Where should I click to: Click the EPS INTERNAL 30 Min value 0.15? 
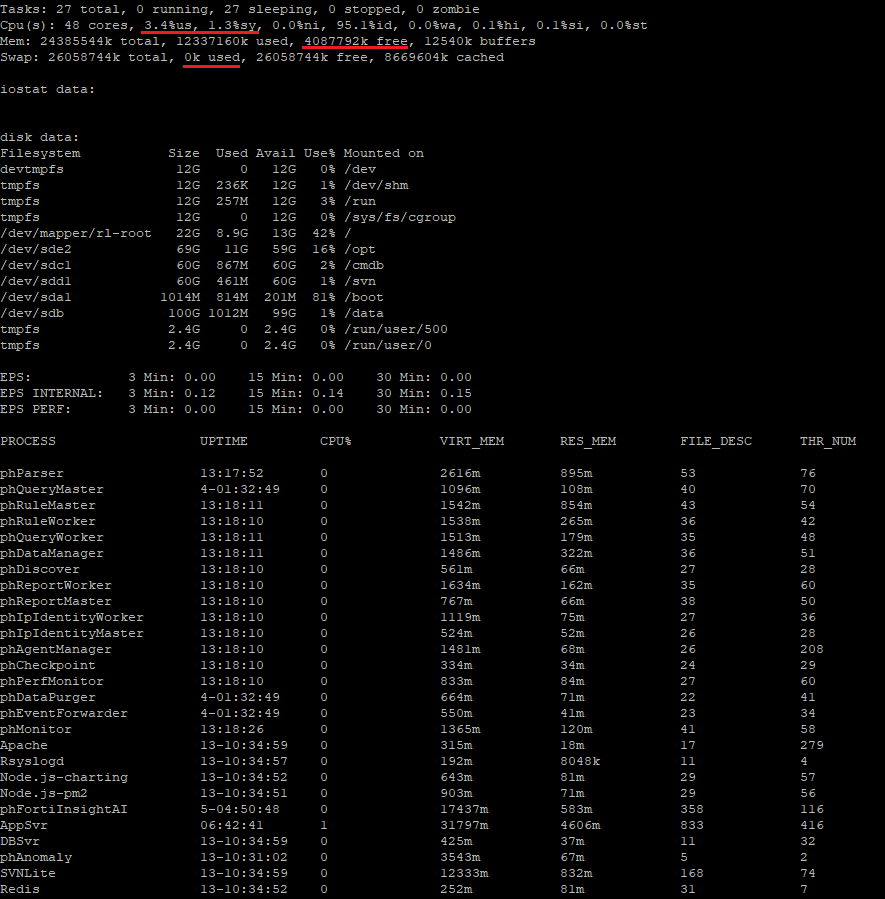(456, 394)
